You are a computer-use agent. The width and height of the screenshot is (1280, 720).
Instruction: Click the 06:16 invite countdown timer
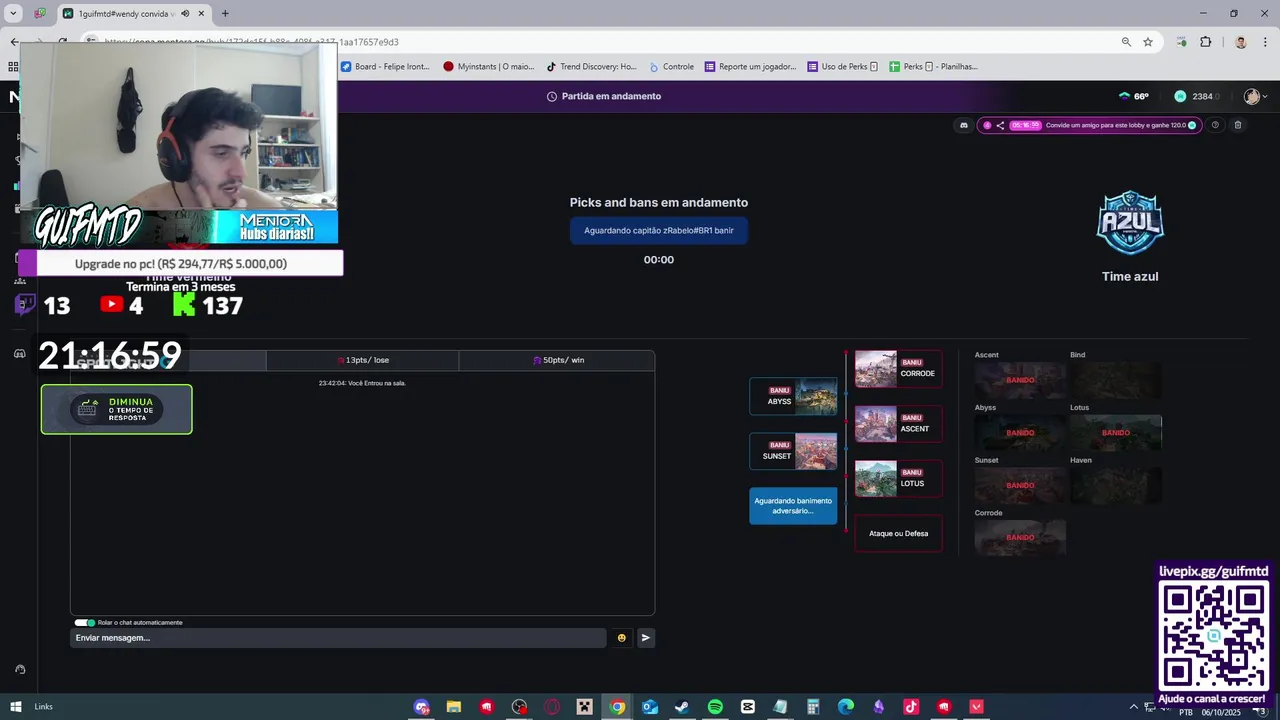click(1025, 125)
